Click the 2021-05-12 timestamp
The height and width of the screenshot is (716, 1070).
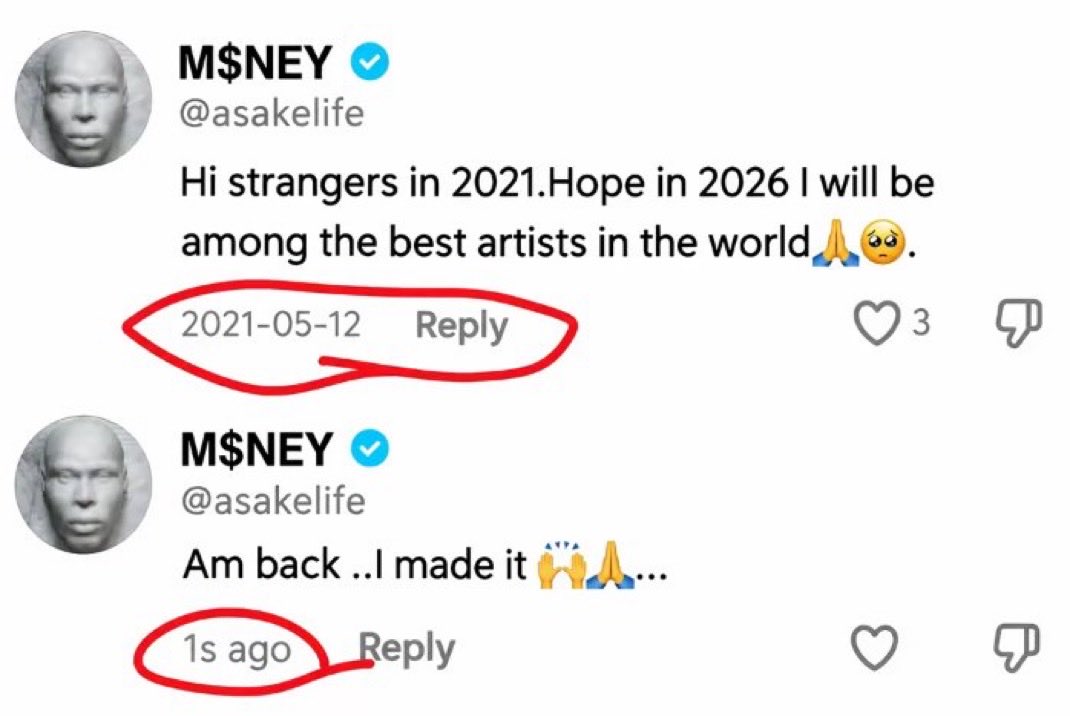point(270,324)
